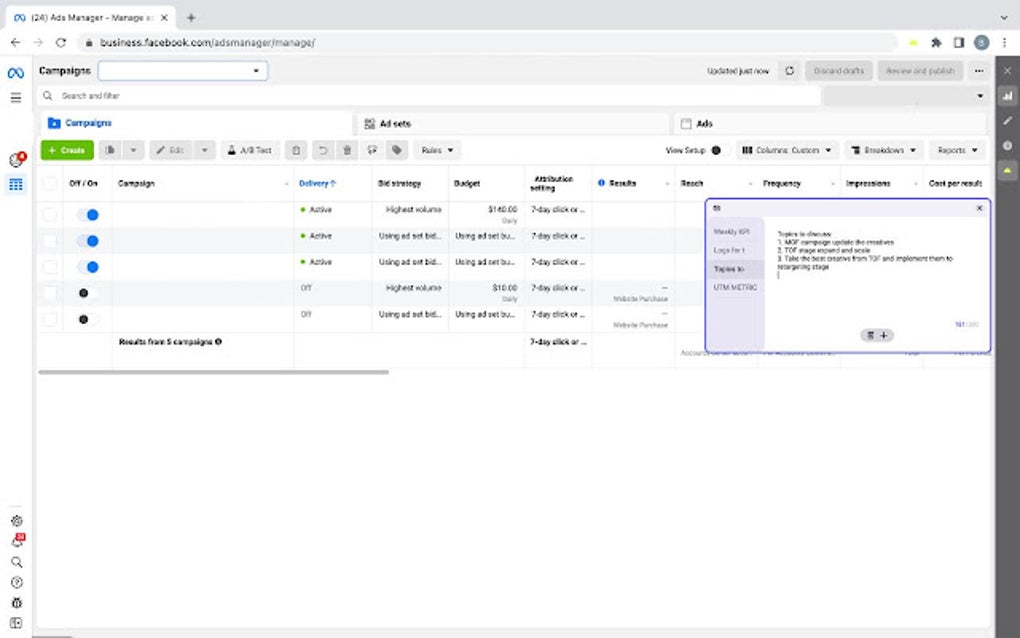
Task: Open the three-dots more options button
Action: [979, 71]
